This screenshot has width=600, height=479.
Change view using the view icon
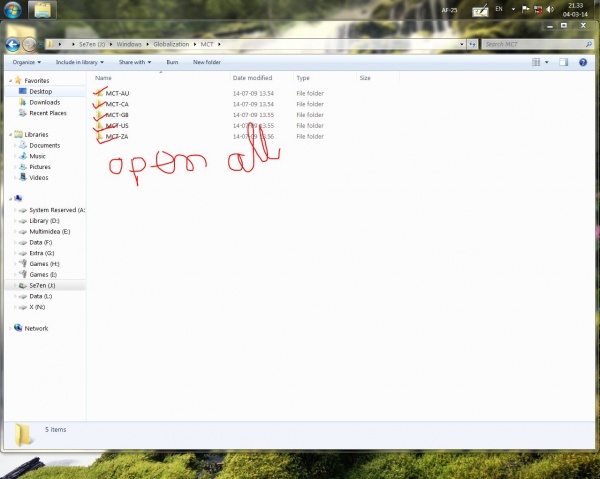pos(536,62)
